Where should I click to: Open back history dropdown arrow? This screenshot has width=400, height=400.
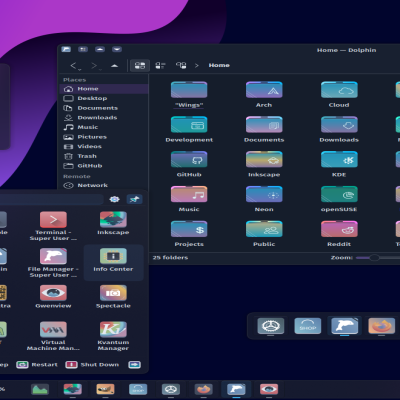[x=80, y=69]
